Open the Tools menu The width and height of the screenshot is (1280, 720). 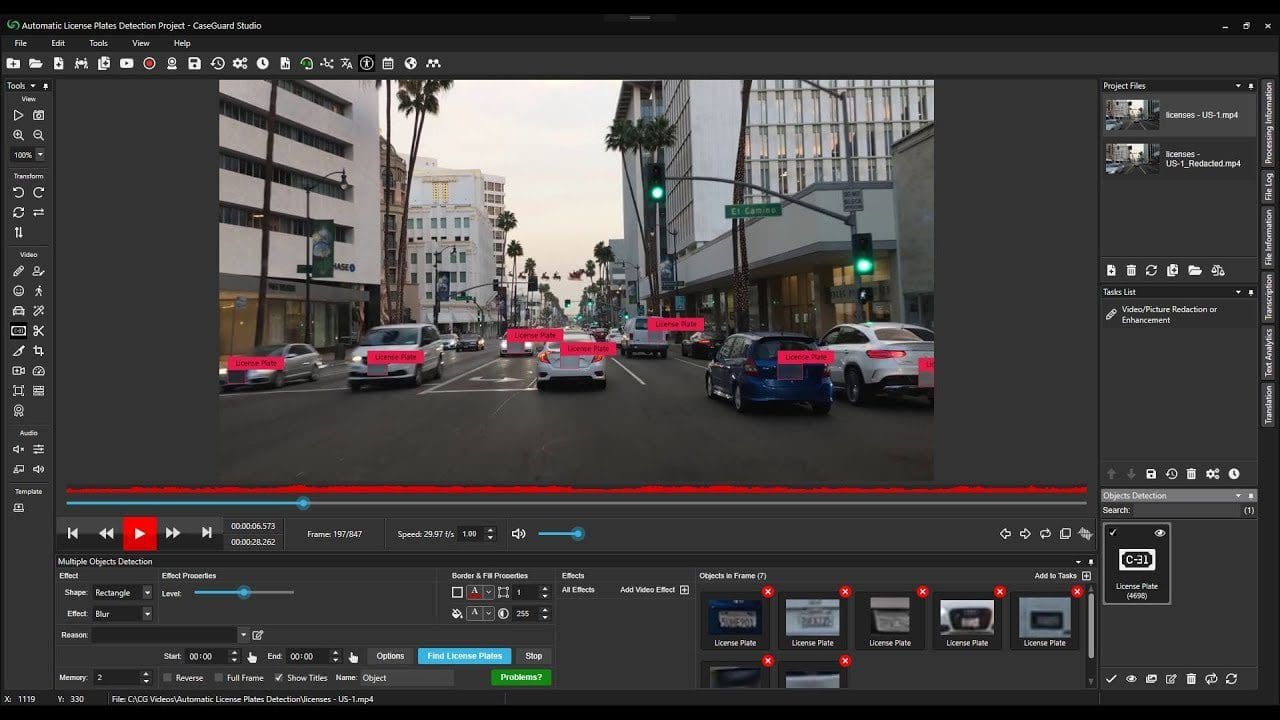[x=97, y=43]
